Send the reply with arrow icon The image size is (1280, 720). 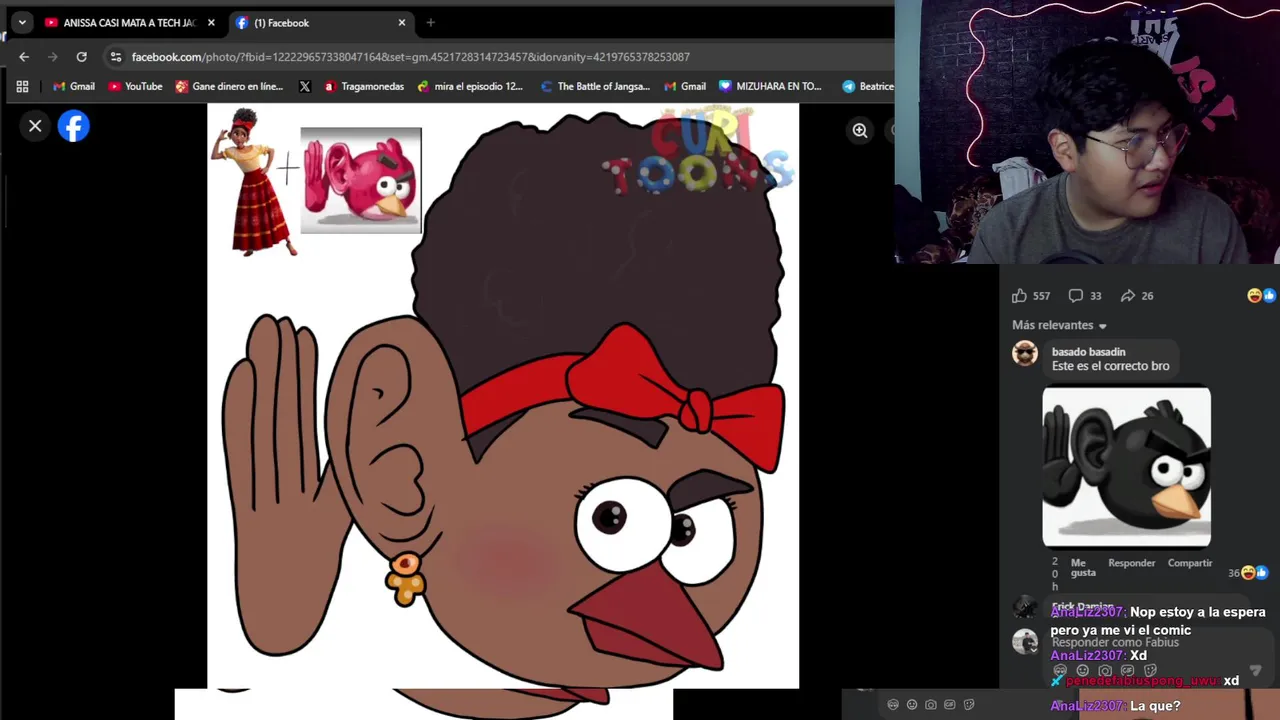pos(1256,670)
